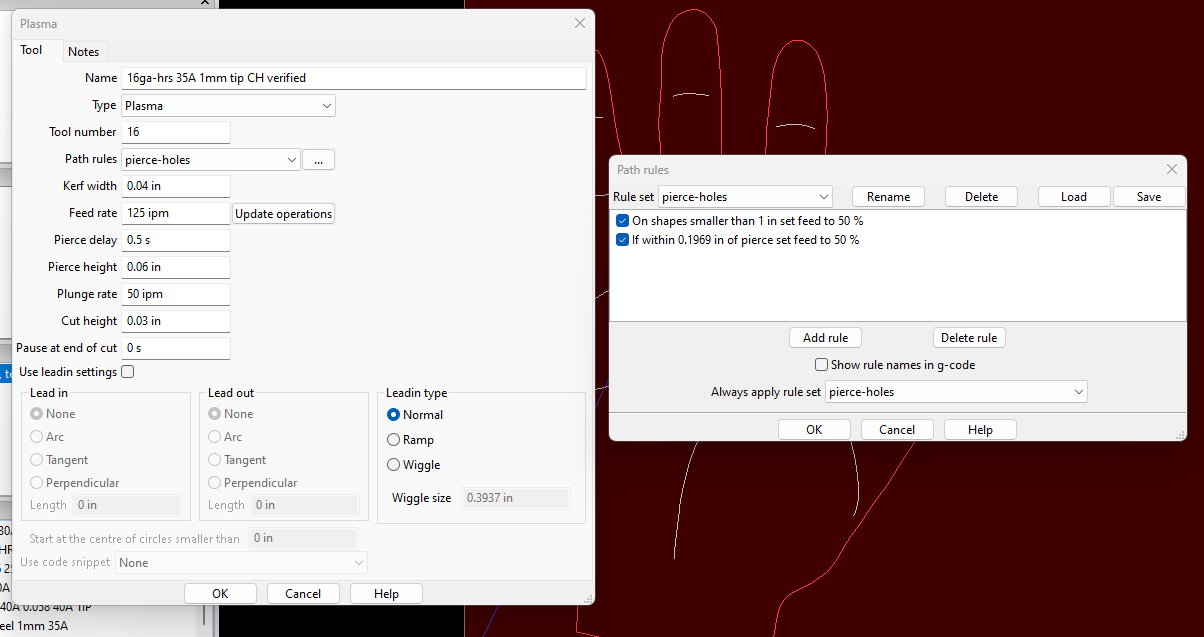Click the tool Name text field
The height and width of the screenshot is (637, 1204).
(353, 78)
